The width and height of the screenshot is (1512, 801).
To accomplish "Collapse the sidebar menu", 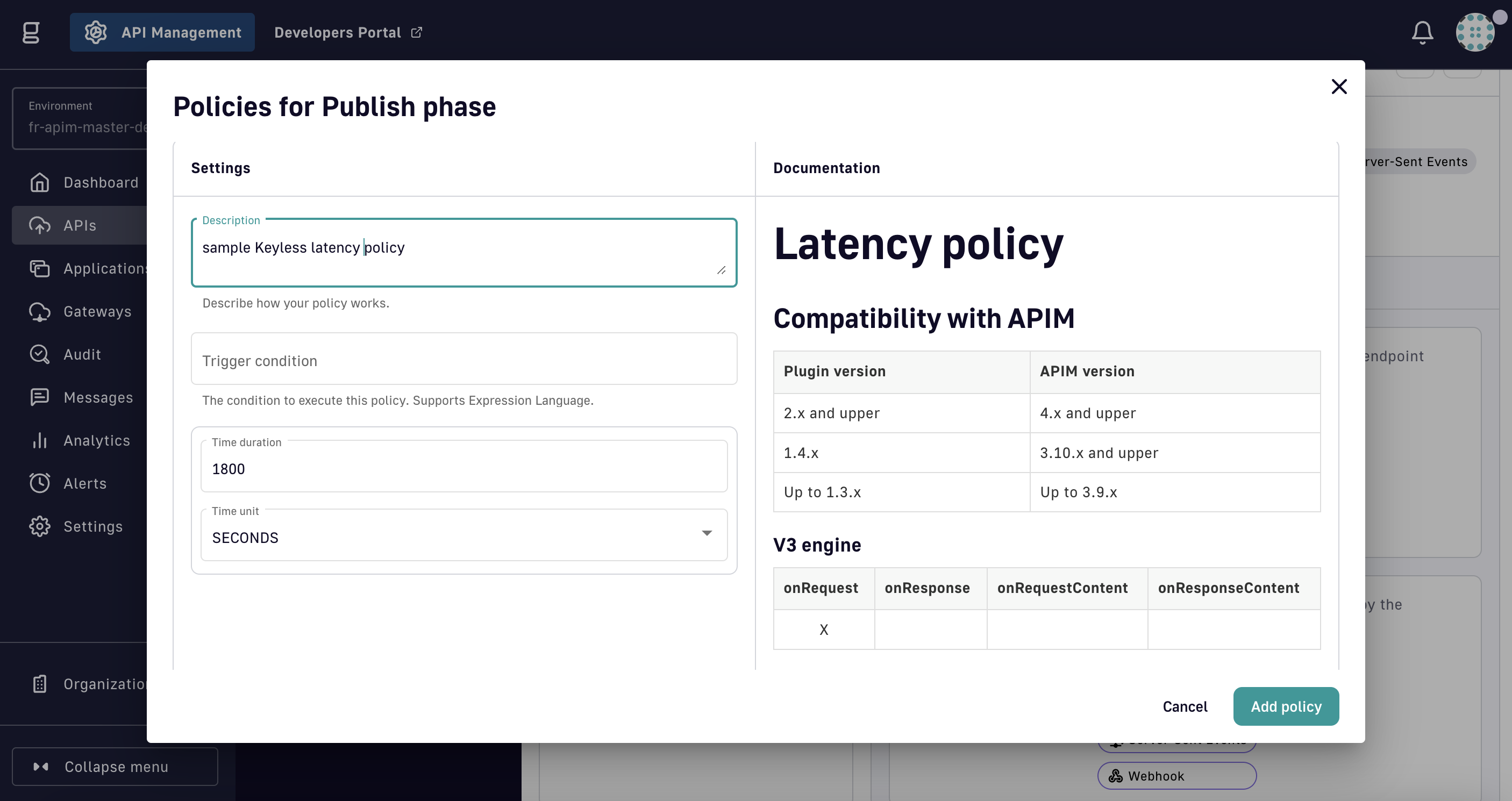I will [x=115, y=767].
